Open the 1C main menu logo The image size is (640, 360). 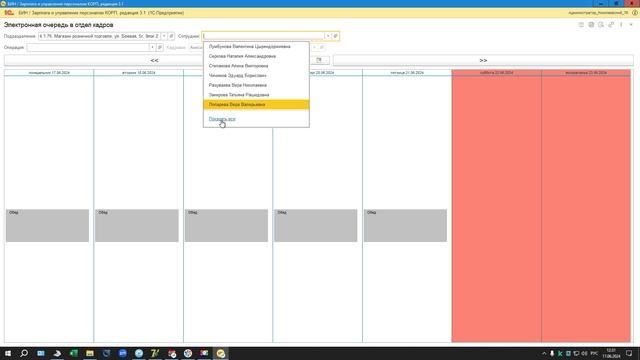pos(8,13)
